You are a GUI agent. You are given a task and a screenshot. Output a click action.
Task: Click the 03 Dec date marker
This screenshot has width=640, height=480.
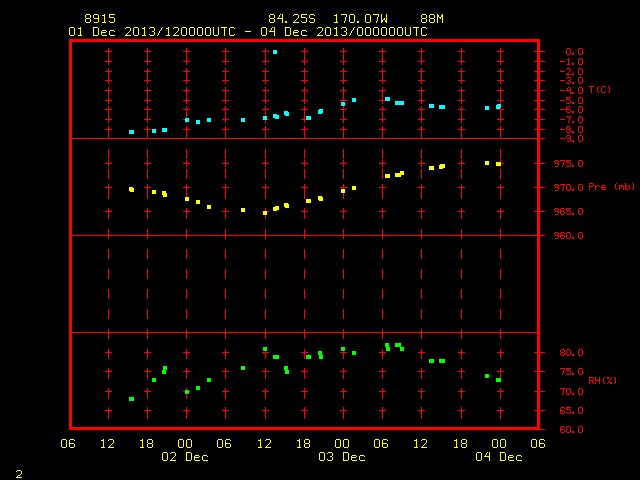click(342, 457)
